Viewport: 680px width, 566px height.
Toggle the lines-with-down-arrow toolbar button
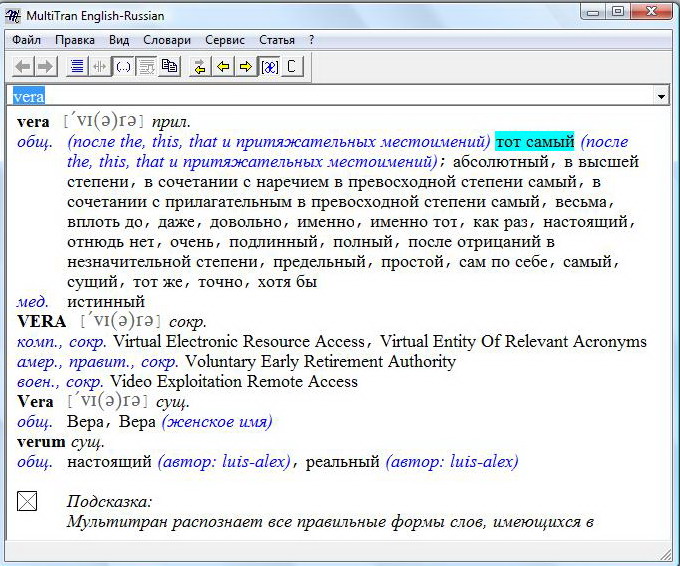point(146,66)
